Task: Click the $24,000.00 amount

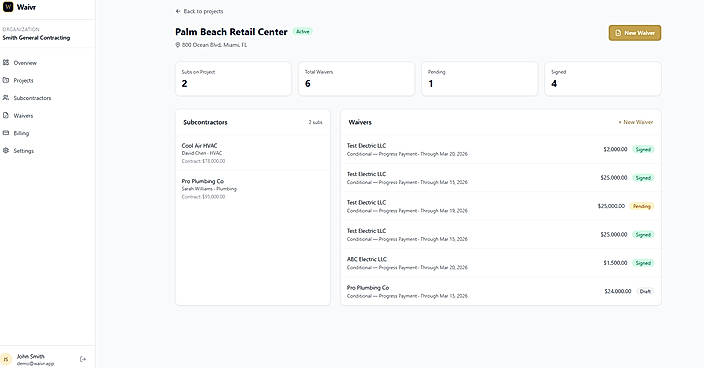Action: click(618, 291)
